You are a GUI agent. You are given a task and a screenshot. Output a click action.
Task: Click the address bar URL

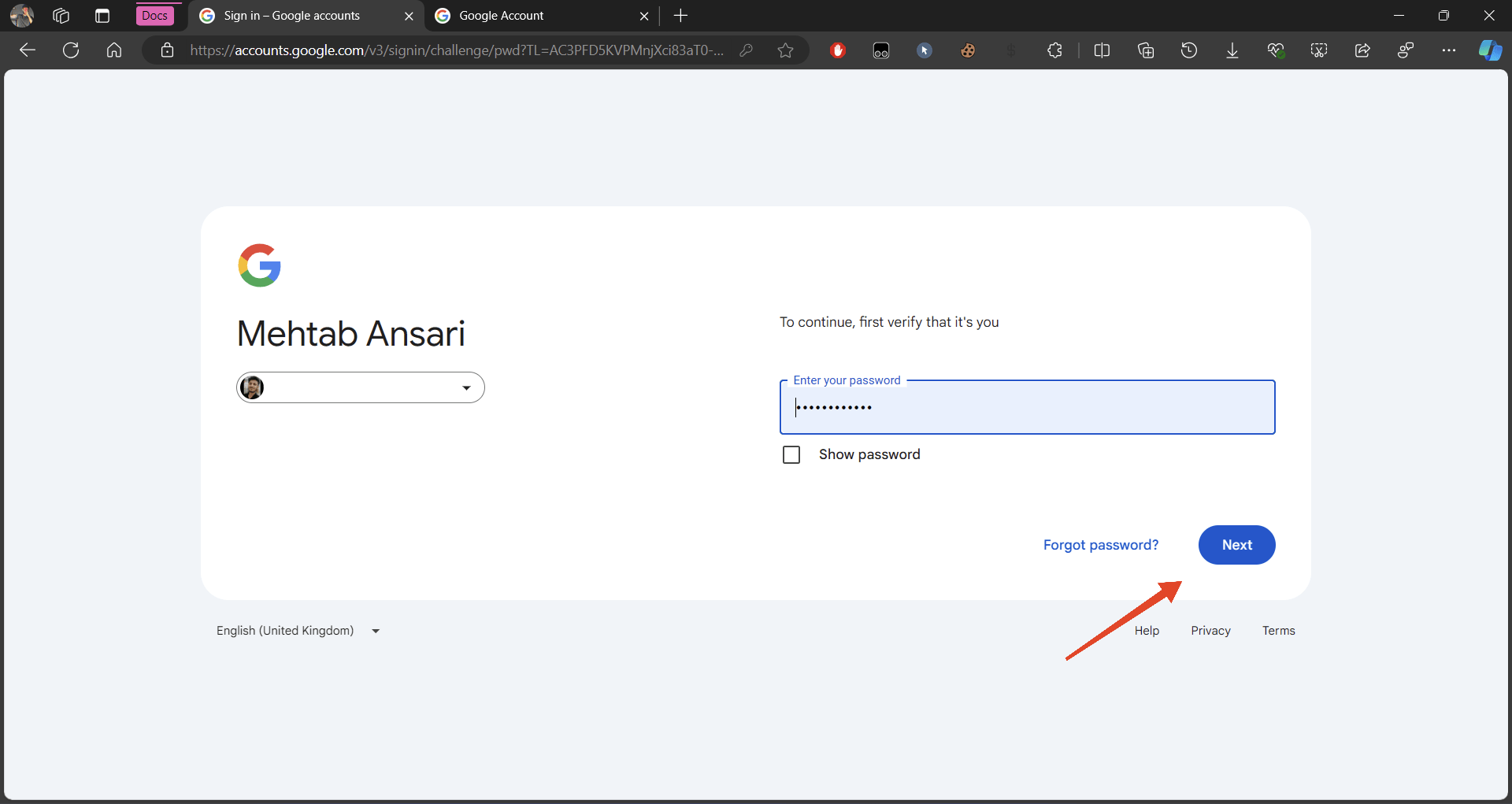(x=457, y=50)
